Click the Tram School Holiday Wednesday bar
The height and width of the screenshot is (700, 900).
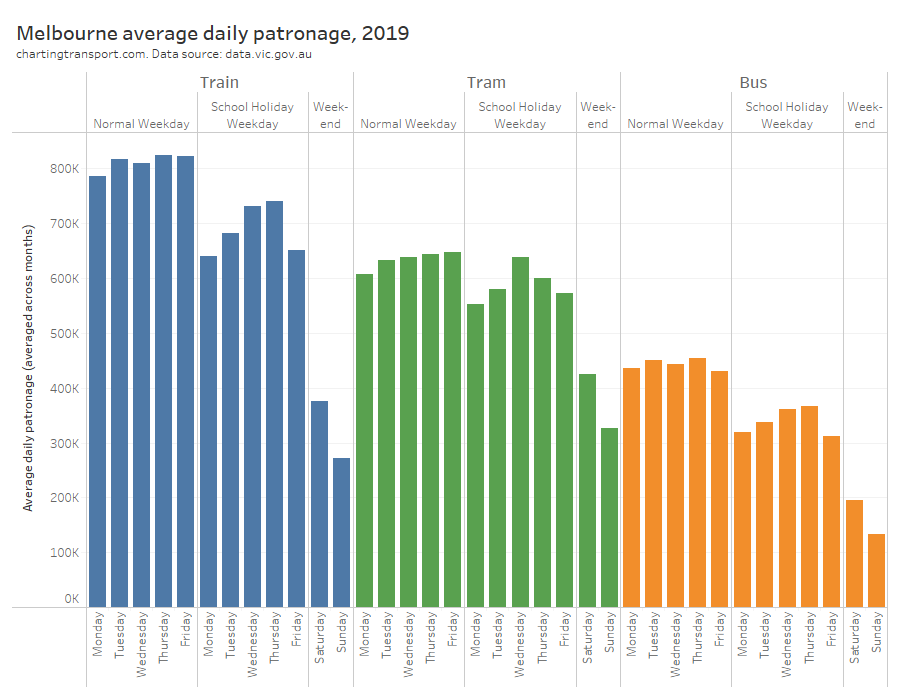click(520, 432)
